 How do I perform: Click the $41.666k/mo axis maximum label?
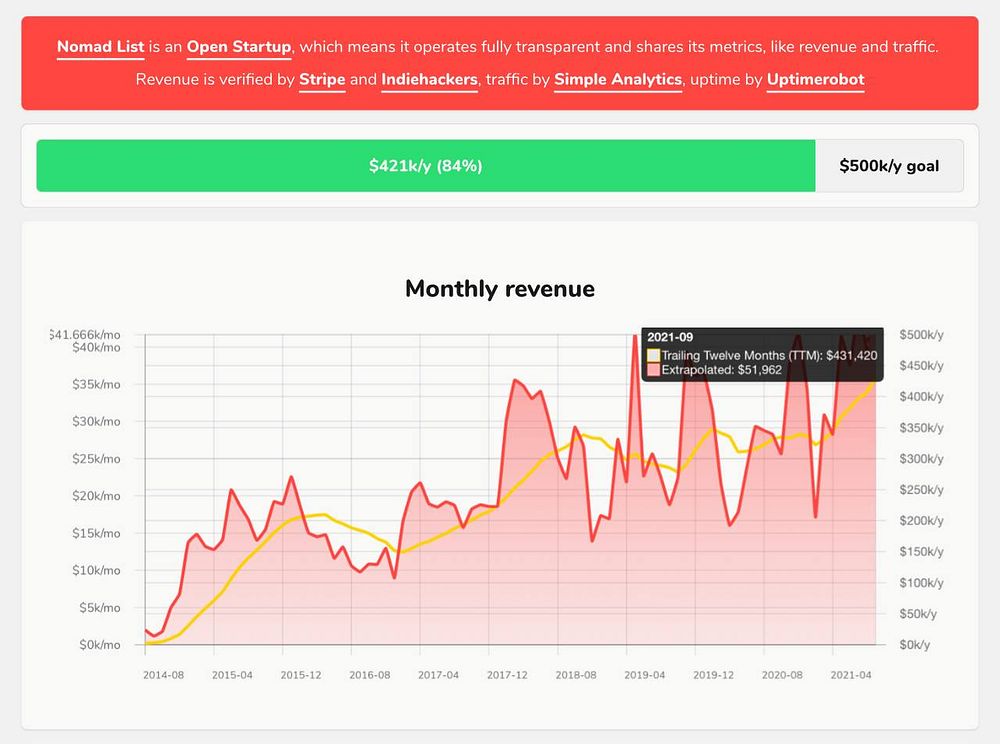click(x=85, y=335)
